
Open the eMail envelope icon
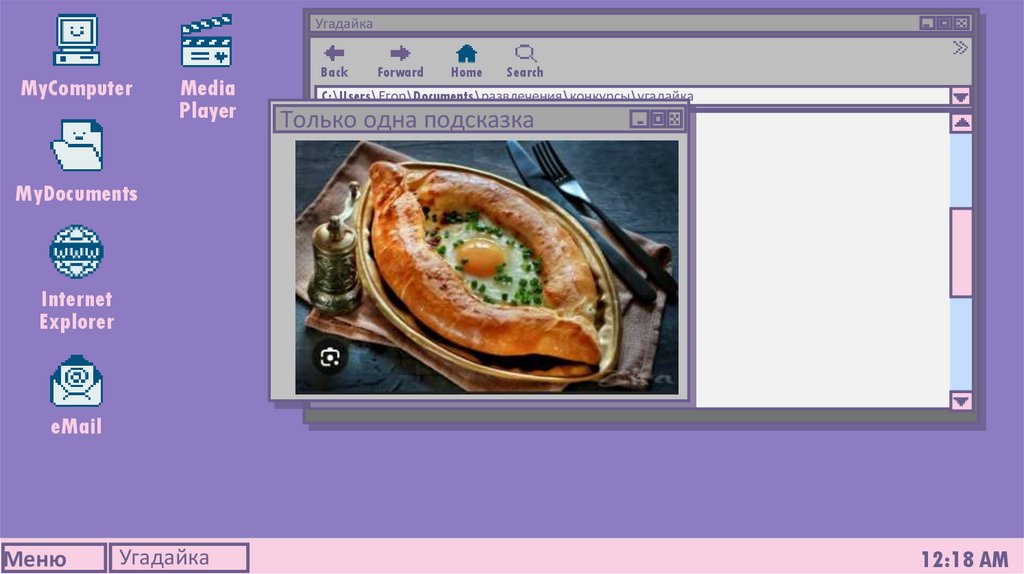pyautogui.click(x=76, y=381)
